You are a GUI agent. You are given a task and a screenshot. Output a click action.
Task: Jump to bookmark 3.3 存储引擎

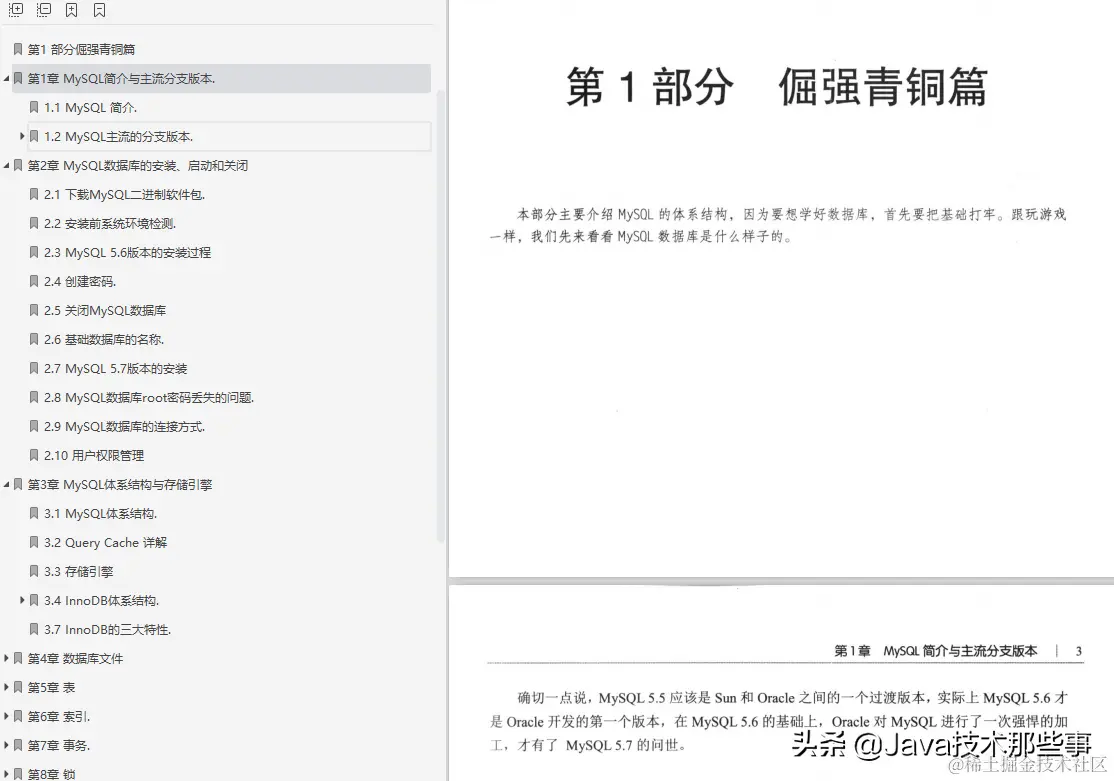point(78,571)
